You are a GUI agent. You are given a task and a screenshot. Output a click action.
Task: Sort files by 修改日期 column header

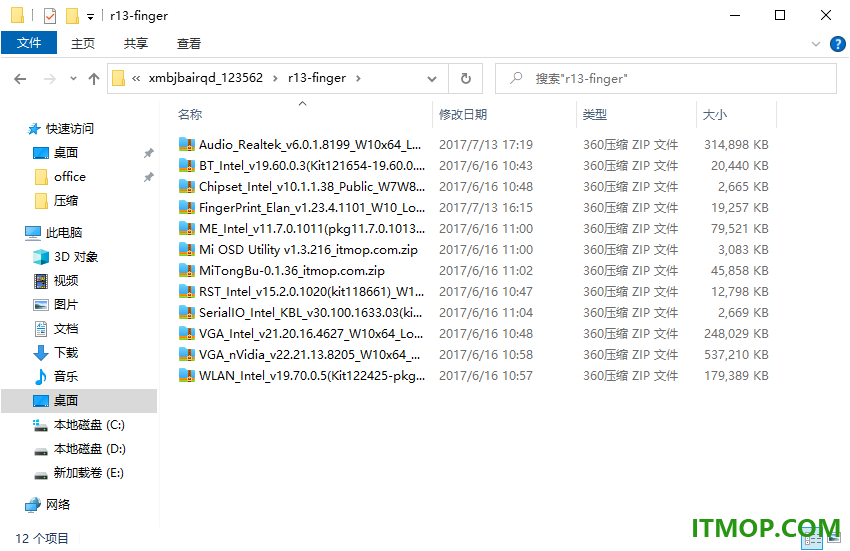tap(462, 114)
